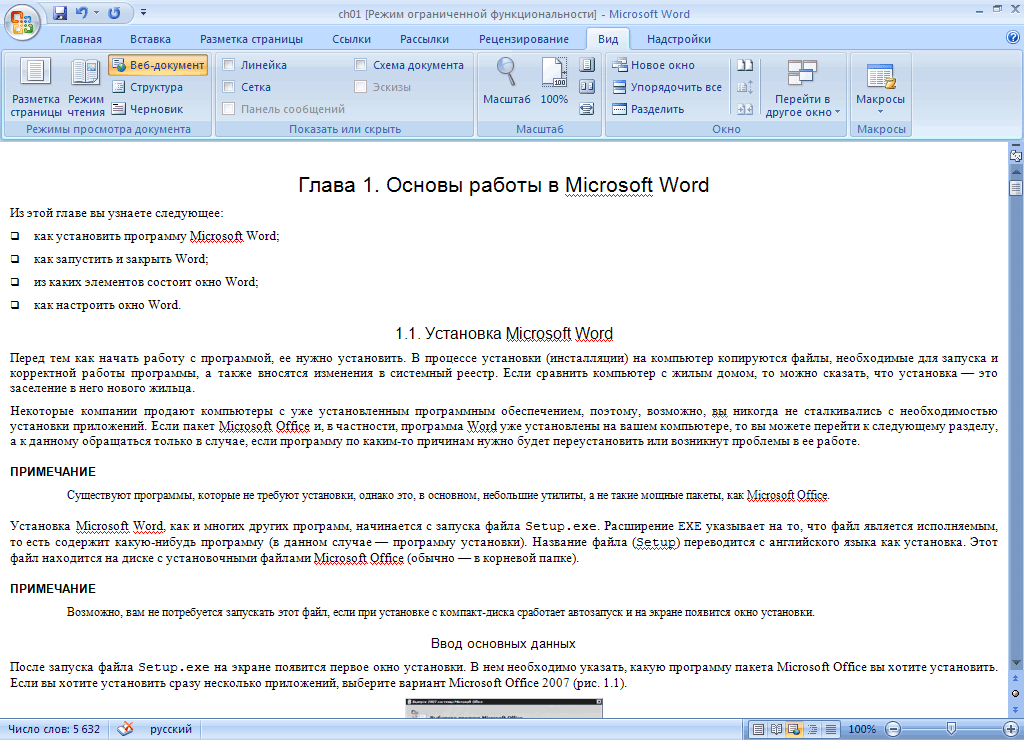This screenshot has width=1024, height=740.
Task: Switch to the Главная tab
Action: (x=81, y=39)
